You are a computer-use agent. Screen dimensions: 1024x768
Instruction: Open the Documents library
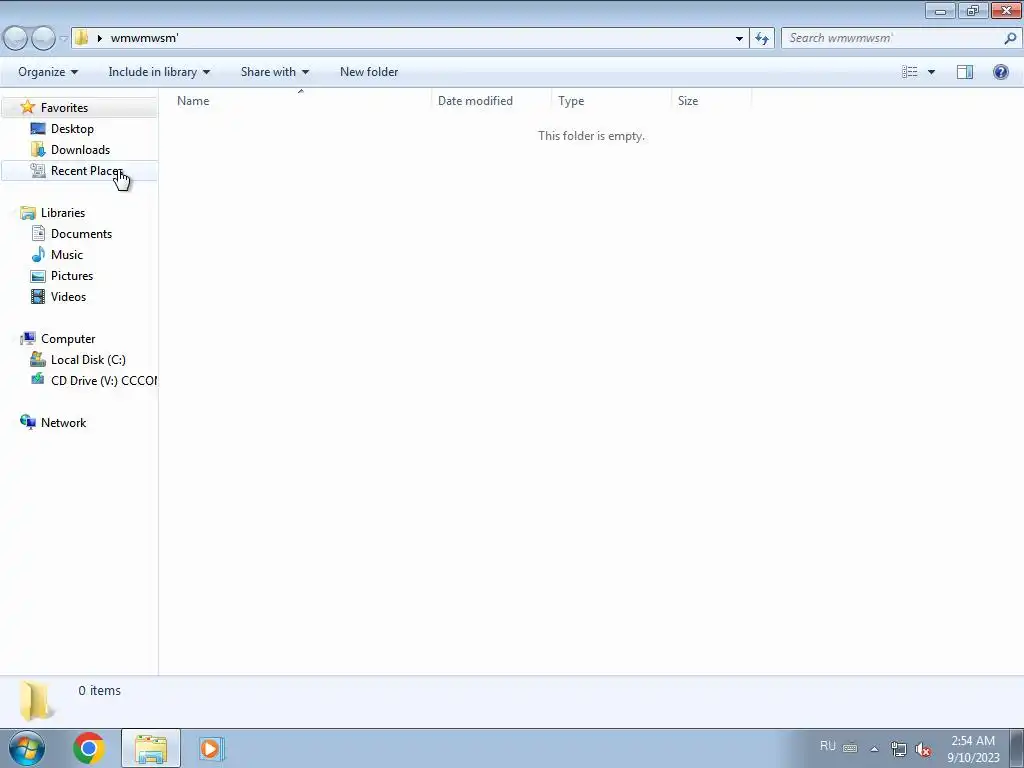point(81,234)
